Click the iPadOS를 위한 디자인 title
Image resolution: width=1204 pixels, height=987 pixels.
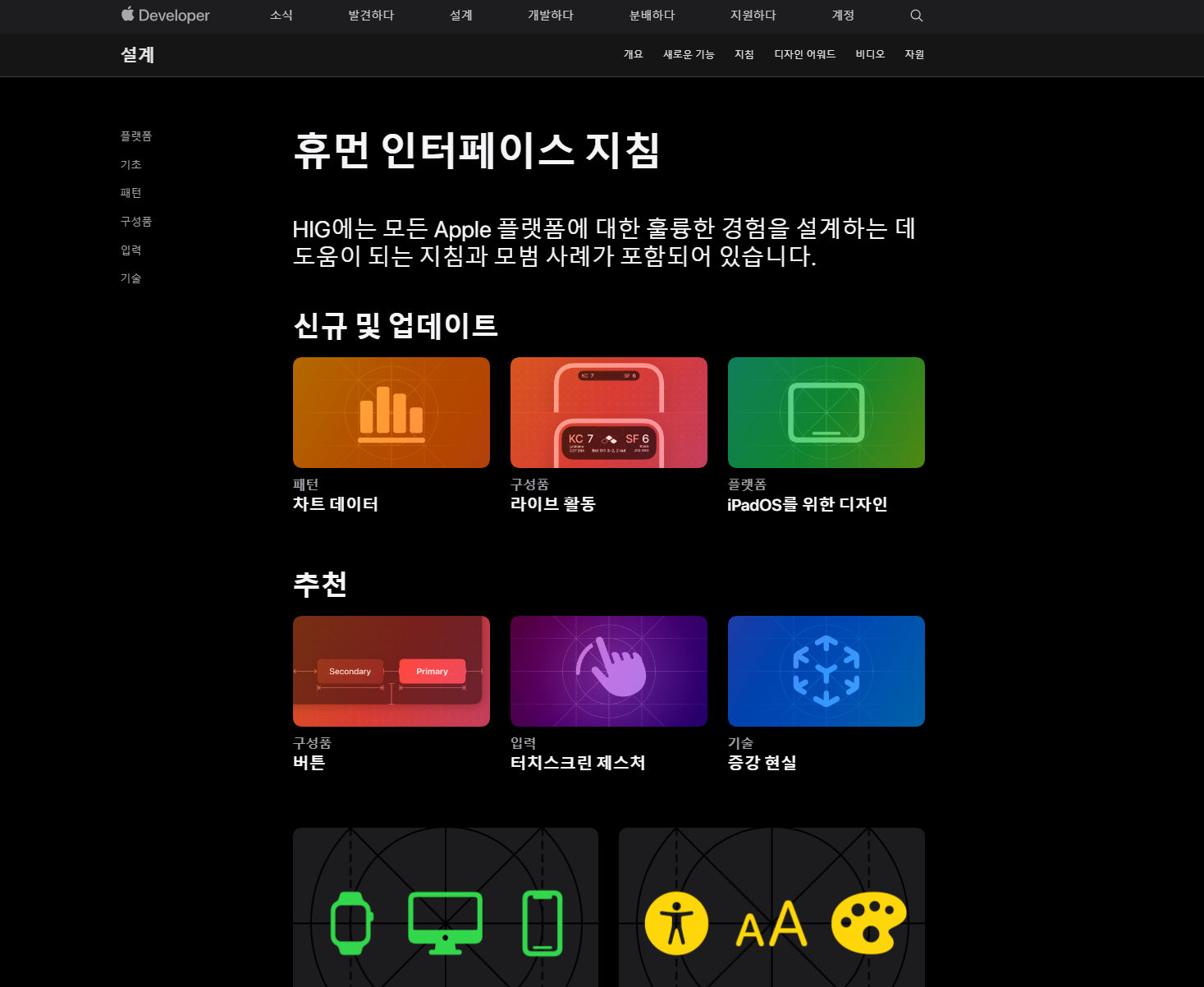click(808, 504)
